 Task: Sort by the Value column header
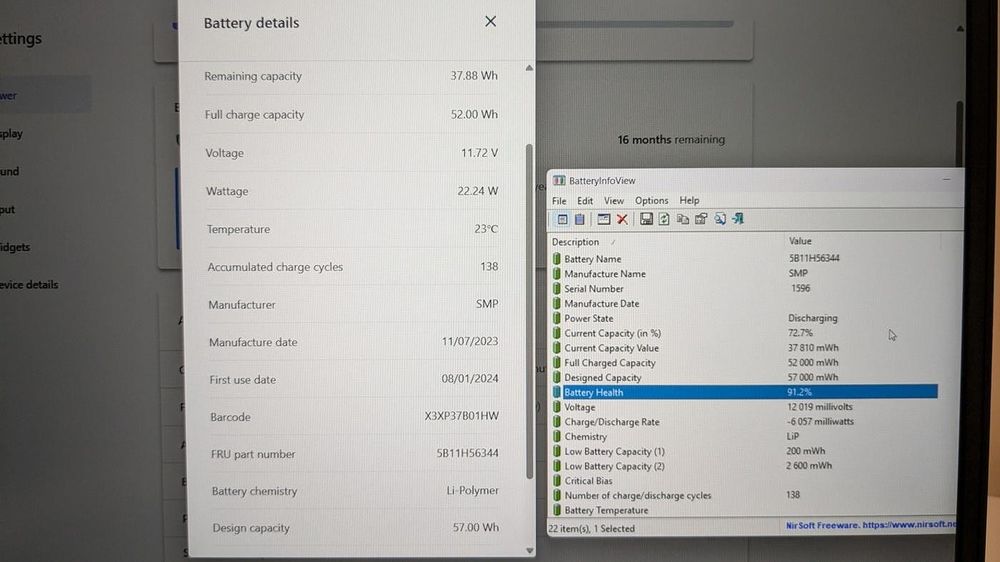(862, 241)
